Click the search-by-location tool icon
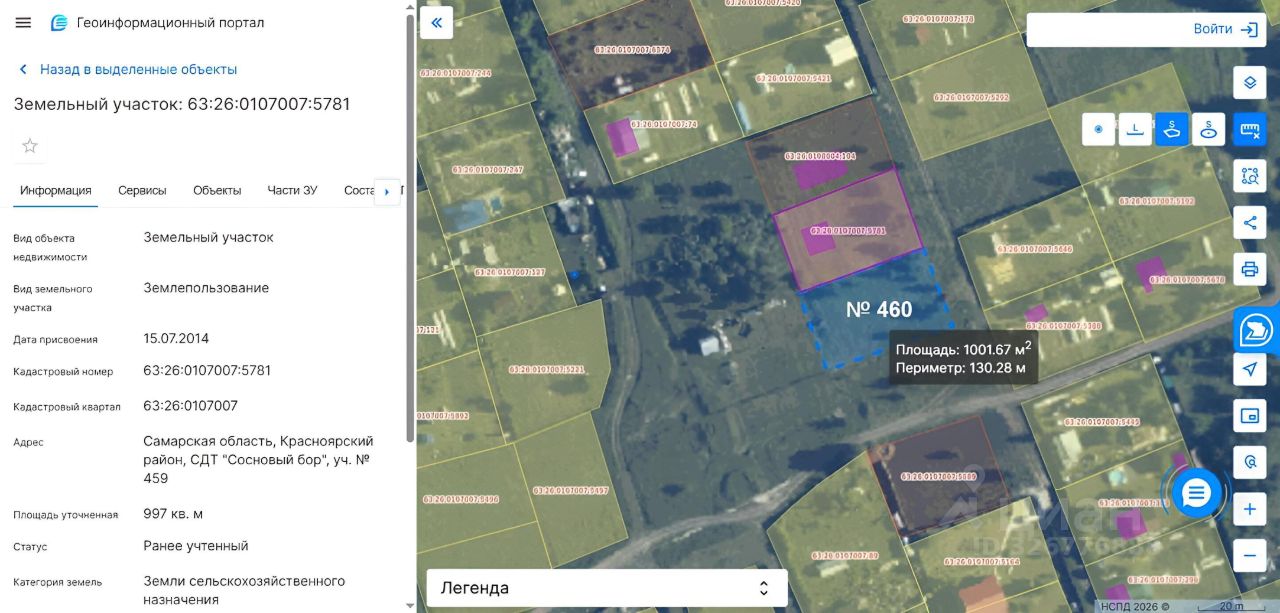1280x613 pixels. click(1249, 462)
